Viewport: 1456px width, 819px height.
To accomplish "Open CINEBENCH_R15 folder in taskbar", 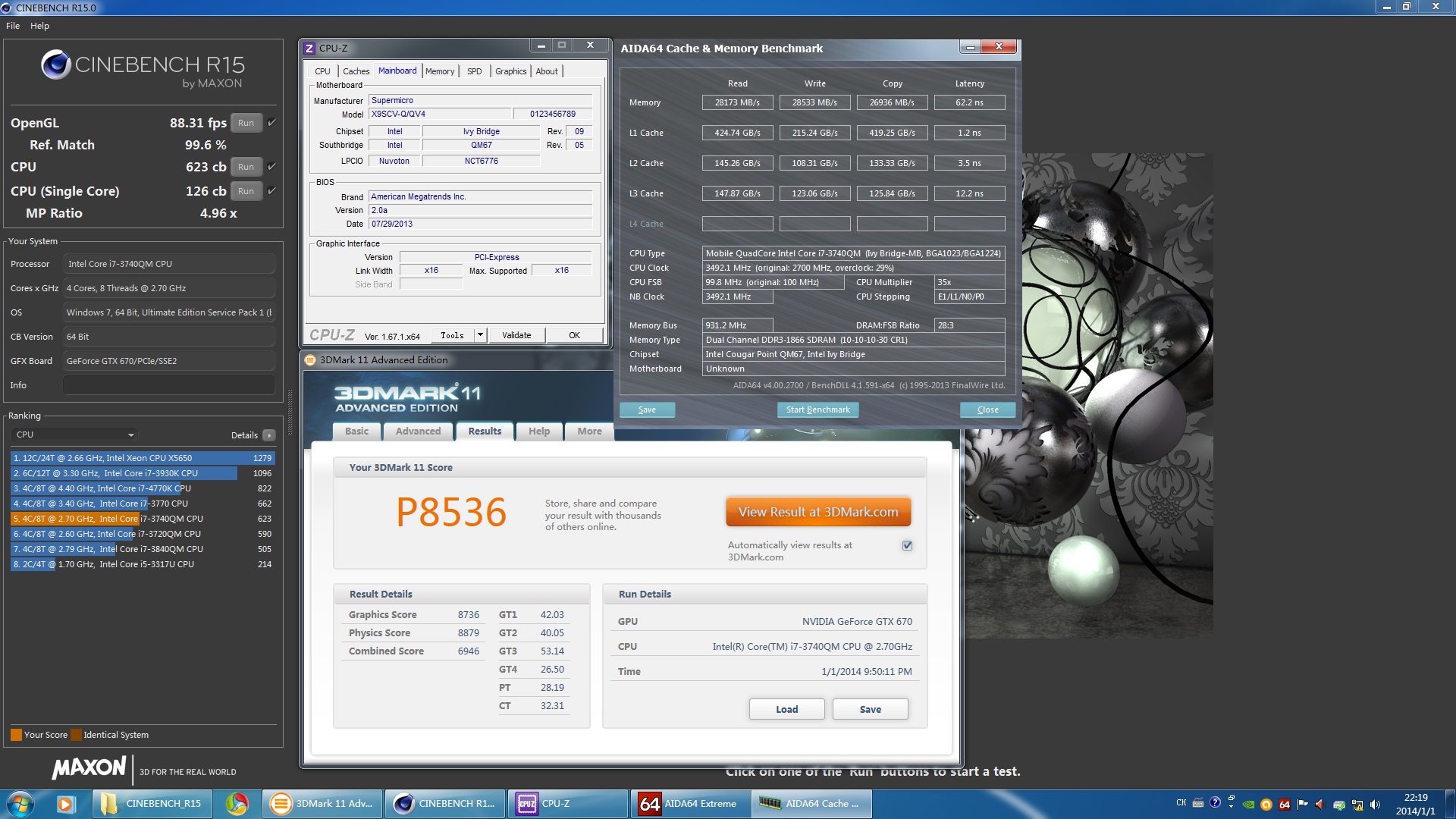I will coord(152,804).
